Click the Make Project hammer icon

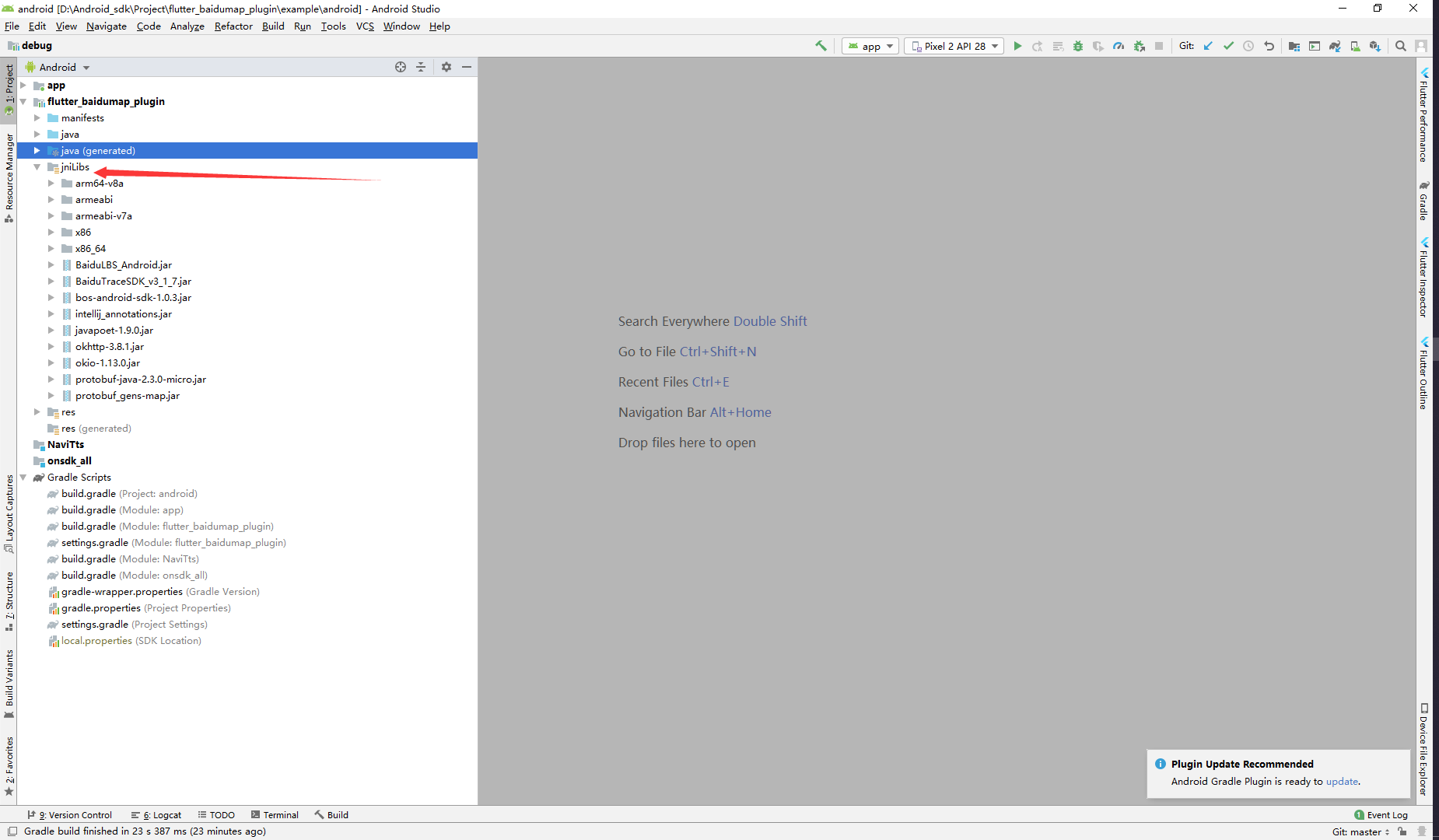click(821, 46)
